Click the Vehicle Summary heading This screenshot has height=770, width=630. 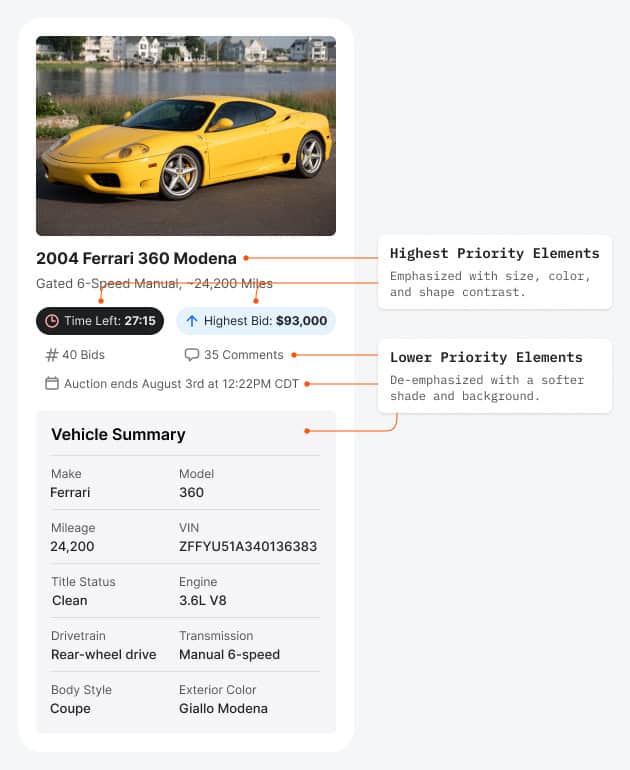(x=118, y=434)
